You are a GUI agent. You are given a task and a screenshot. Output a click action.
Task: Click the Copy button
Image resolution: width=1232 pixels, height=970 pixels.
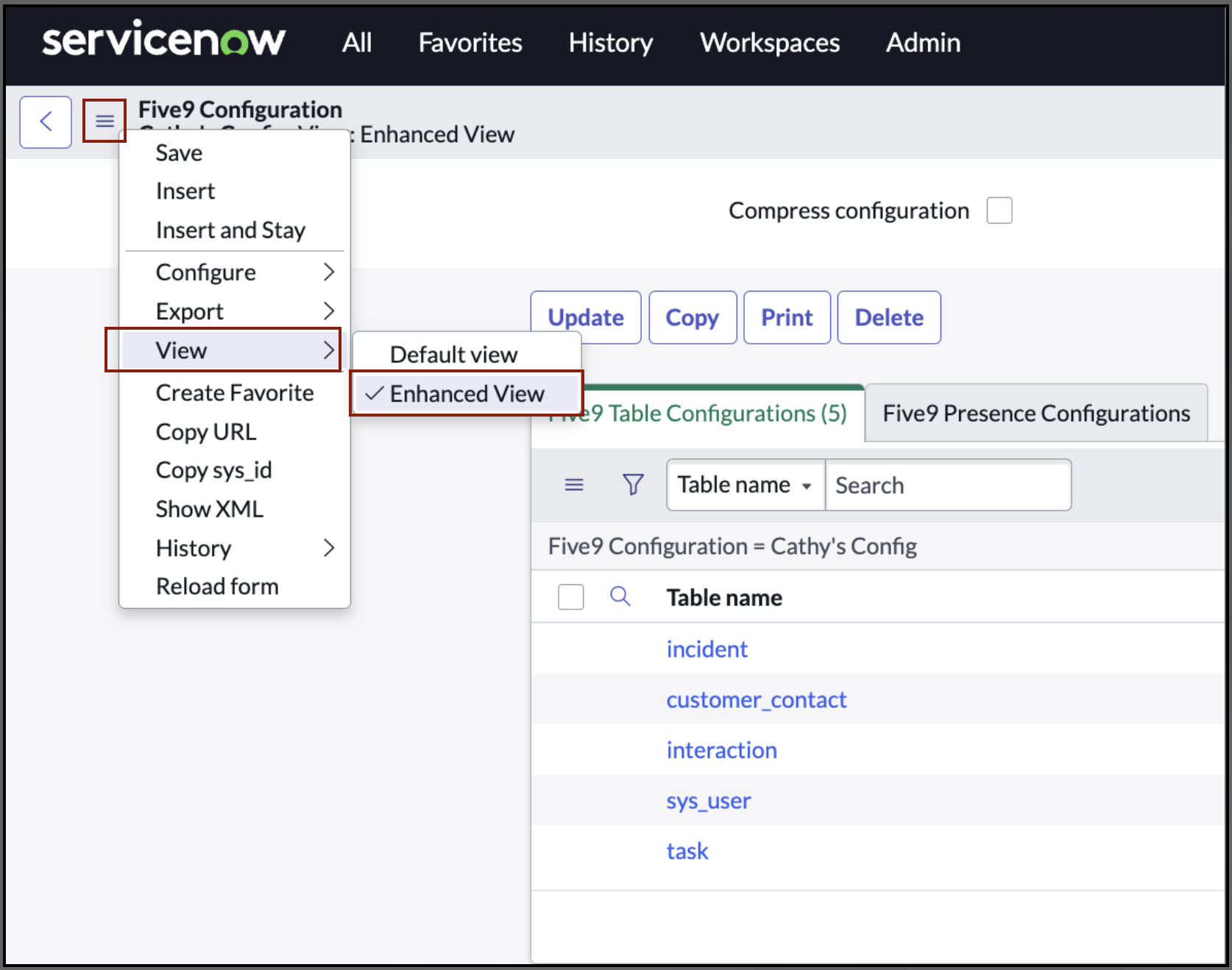(x=693, y=317)
